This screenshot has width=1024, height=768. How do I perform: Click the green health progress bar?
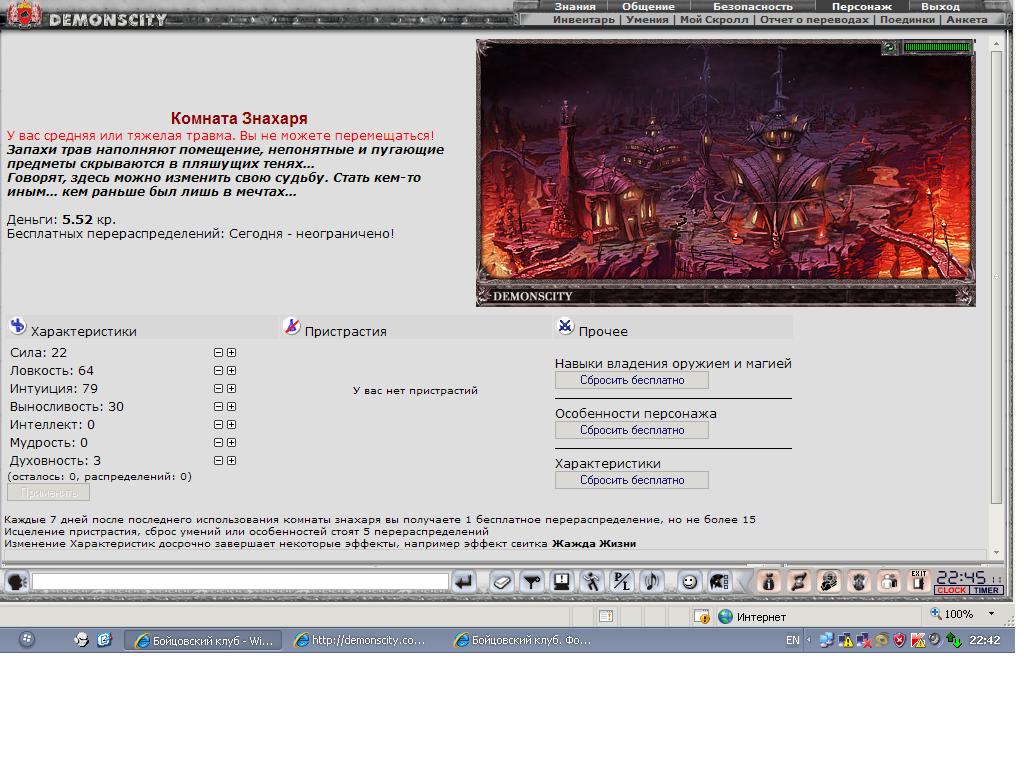point(938,47)
